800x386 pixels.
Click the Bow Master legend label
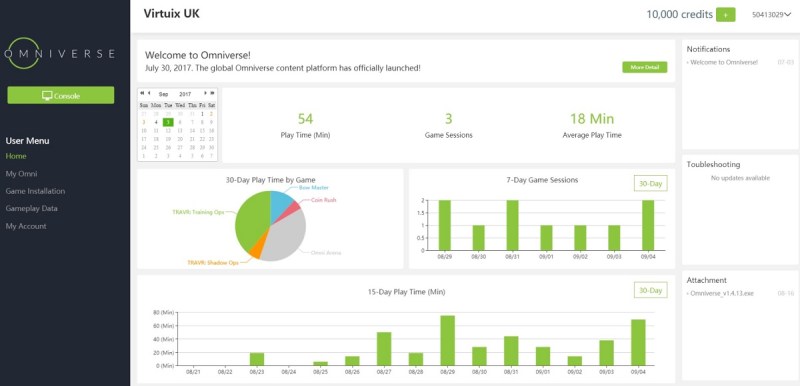314,188
